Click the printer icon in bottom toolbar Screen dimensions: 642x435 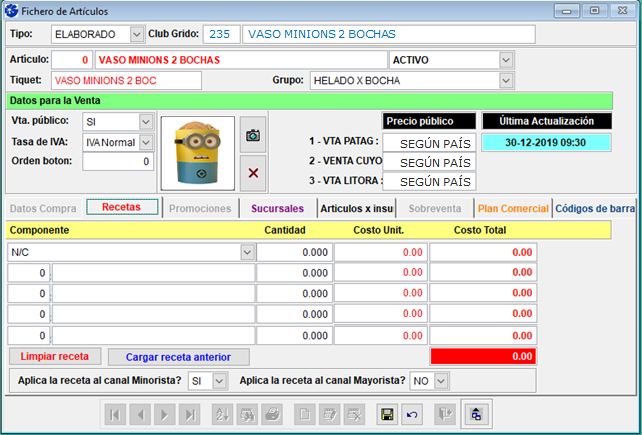271,413
